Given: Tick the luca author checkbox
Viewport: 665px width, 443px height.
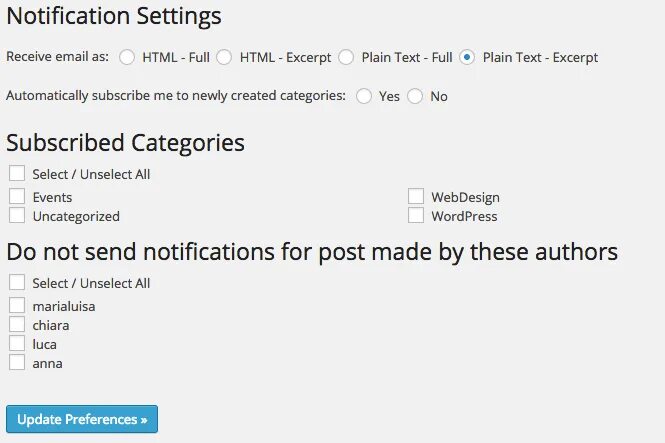Looking at the screenshot, I should click(x=17, y=343).
